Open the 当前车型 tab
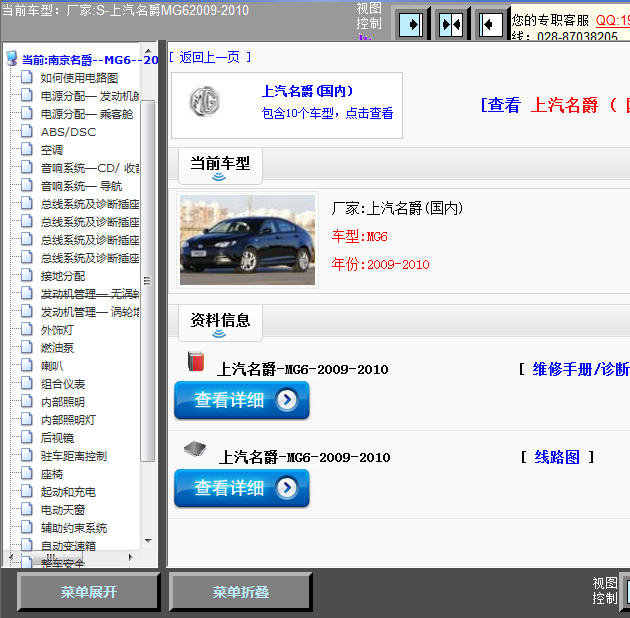The width and height of the screenshot is (630, 618). click(220, 166)
